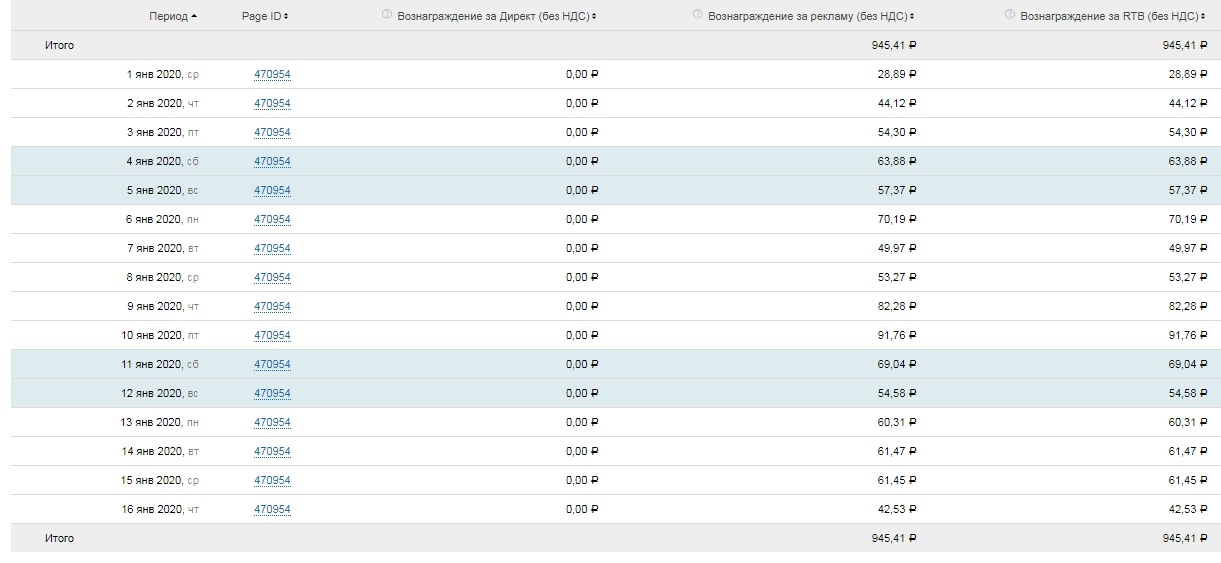Open Page ID 470954 link for 1 янв 2020
The image size is (1221, 563).
click(272, 75)
